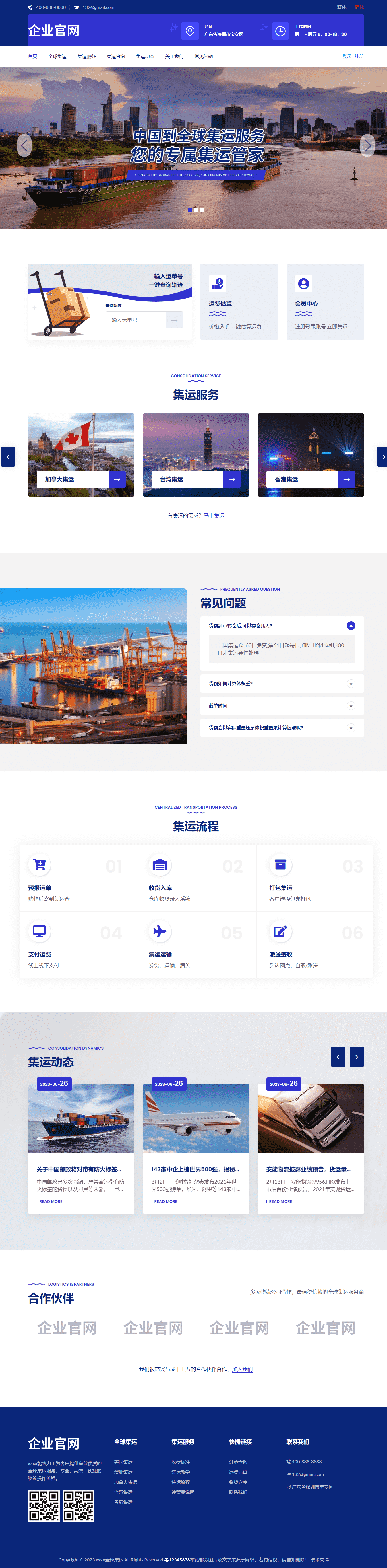Click the 集运运输 airplane icon
The image size is (387, 1568).
[160, 931]
